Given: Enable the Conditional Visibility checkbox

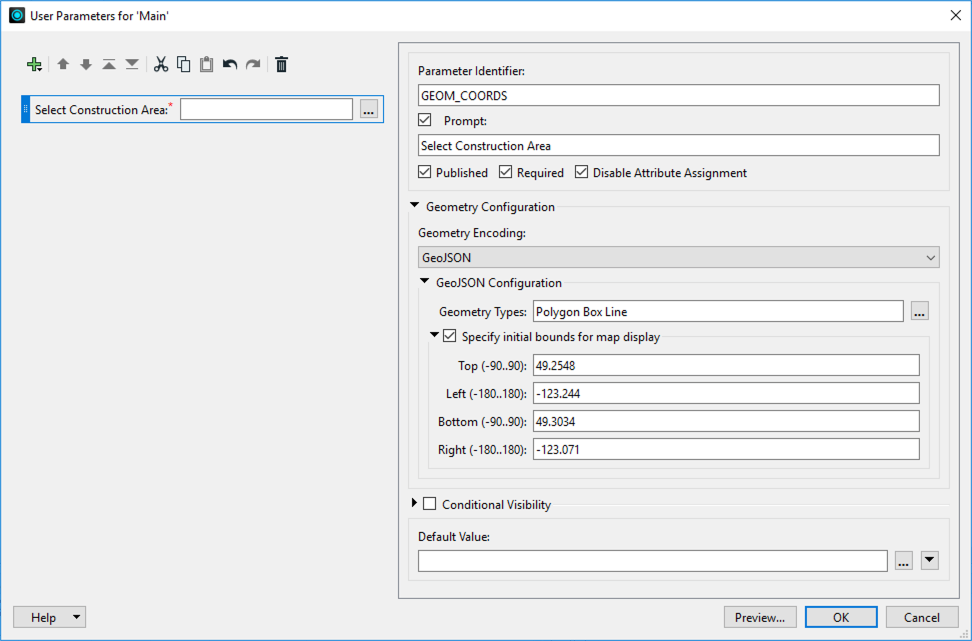Looking at the screenshot, I should pos(430,503).
